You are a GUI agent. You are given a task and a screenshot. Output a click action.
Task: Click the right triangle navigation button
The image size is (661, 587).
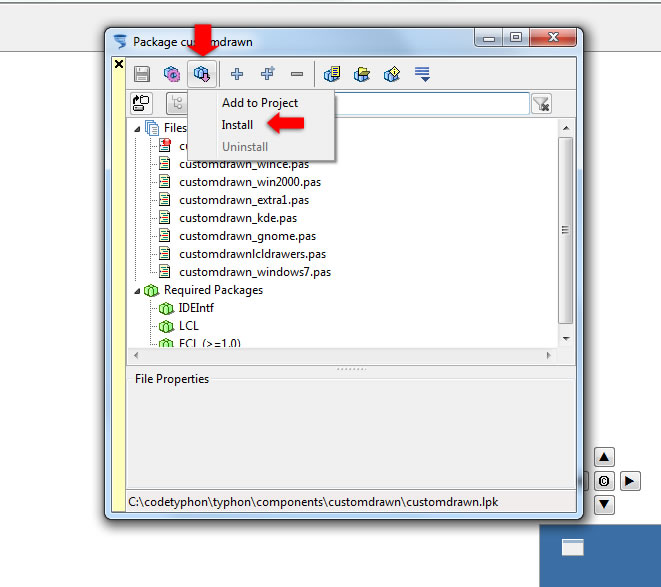click(x=630, y=481)
